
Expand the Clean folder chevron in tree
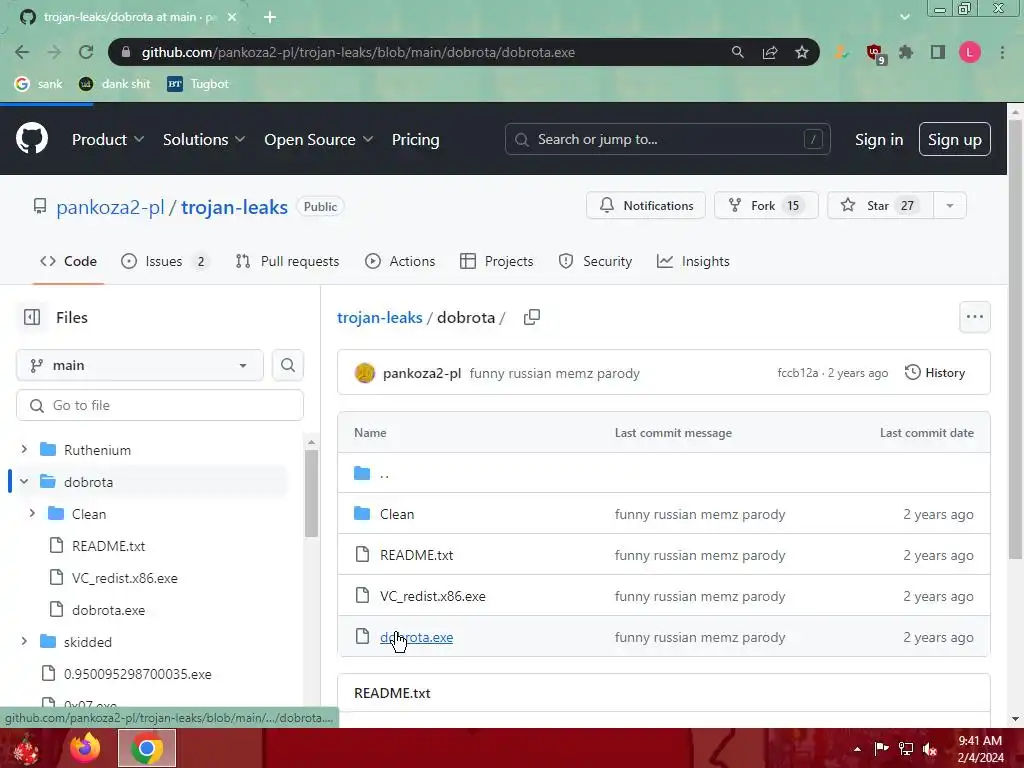[32, 513]
